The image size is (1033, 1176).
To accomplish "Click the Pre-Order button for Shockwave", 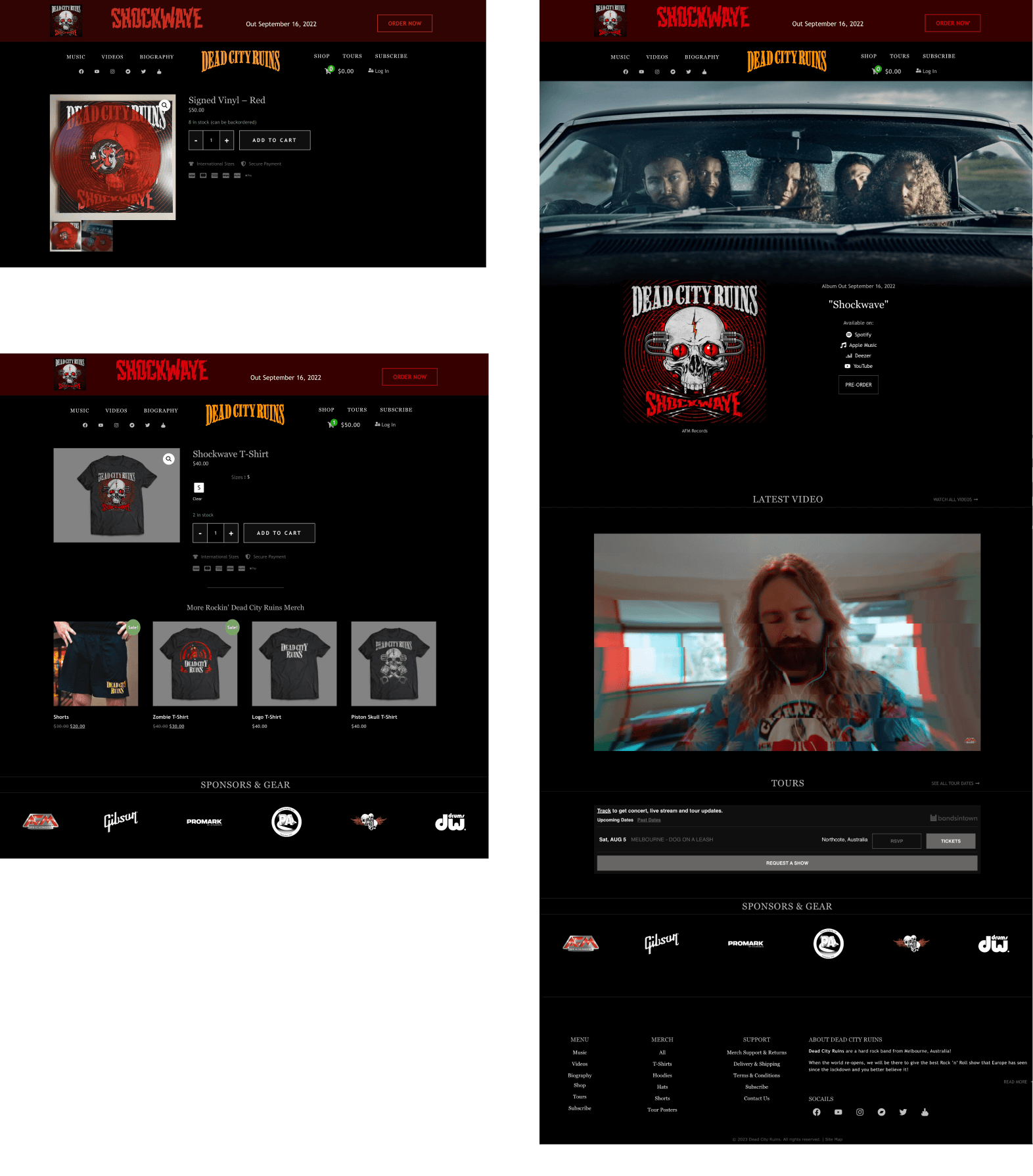I will tap(858, 385).
